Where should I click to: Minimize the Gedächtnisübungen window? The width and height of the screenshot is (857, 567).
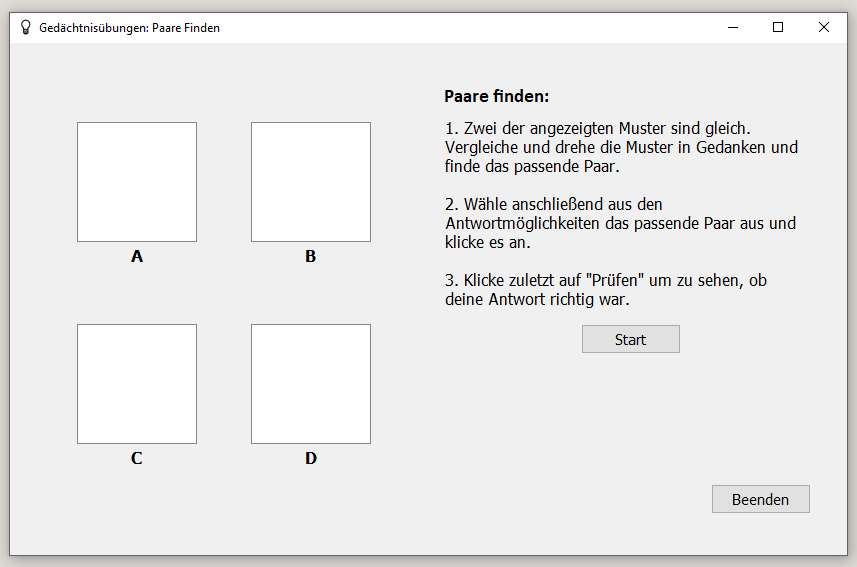(x=733, y=27)
